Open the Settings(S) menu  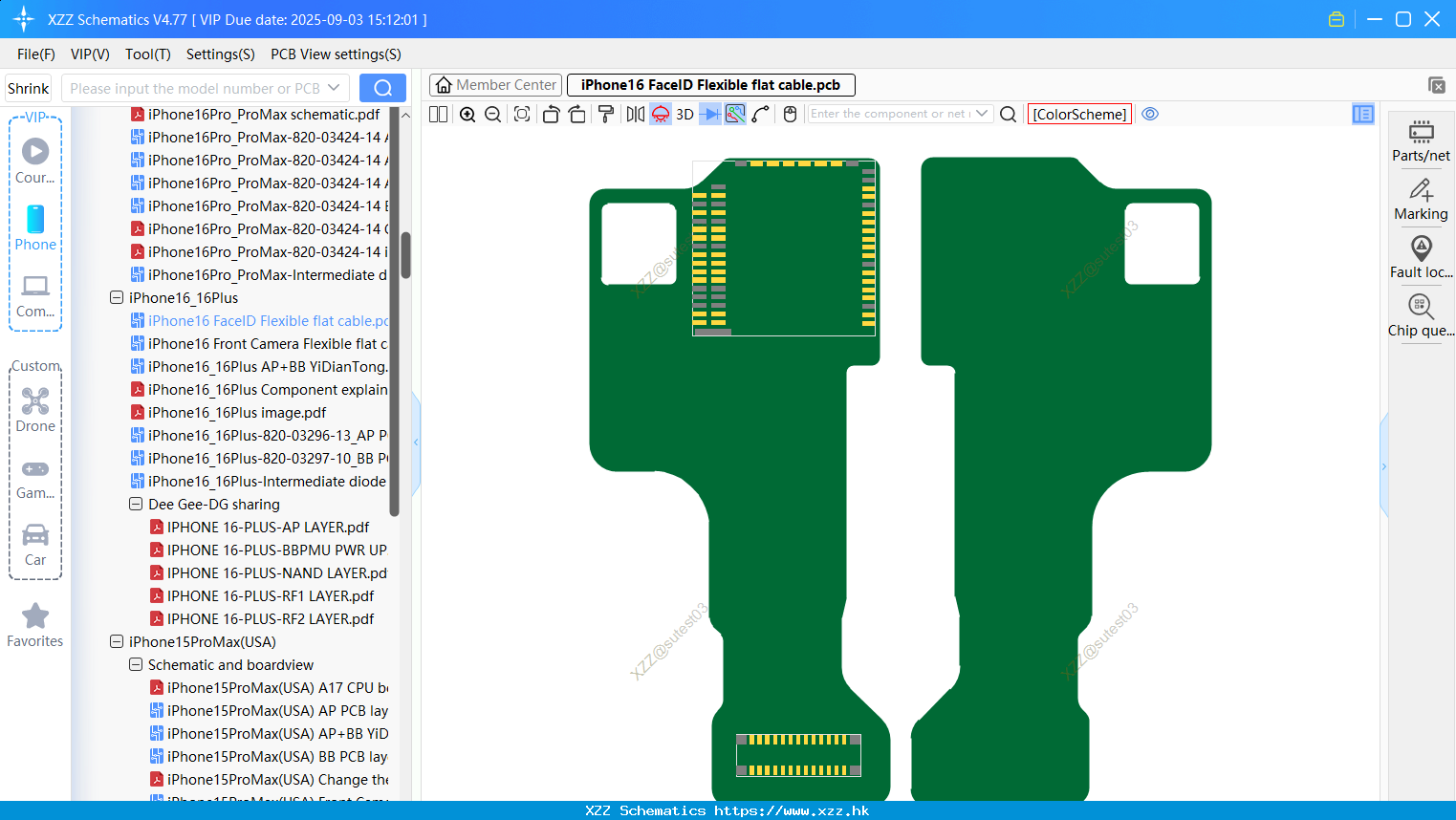[221, 54]
